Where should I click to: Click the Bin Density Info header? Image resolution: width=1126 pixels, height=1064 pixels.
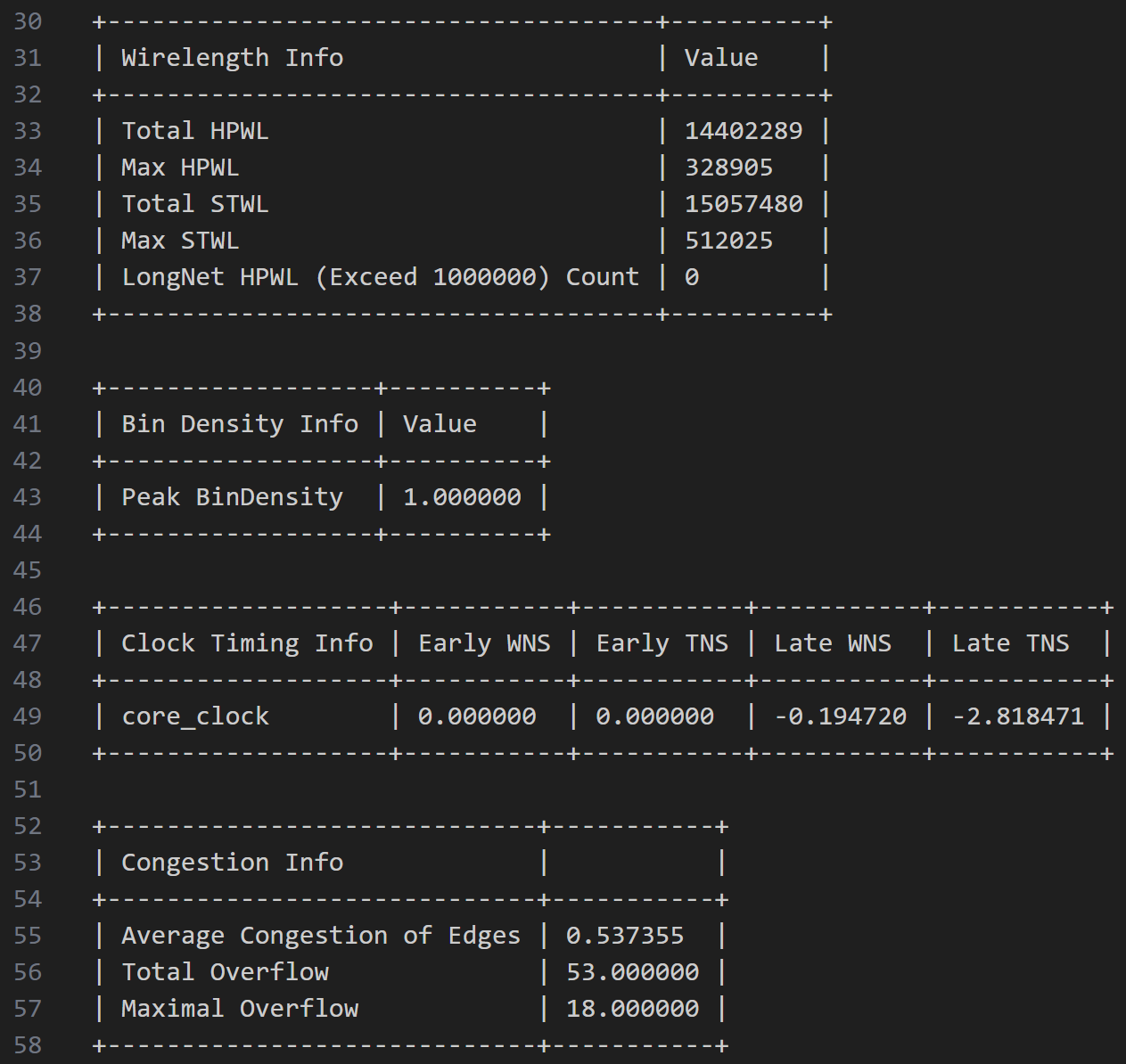240,424
